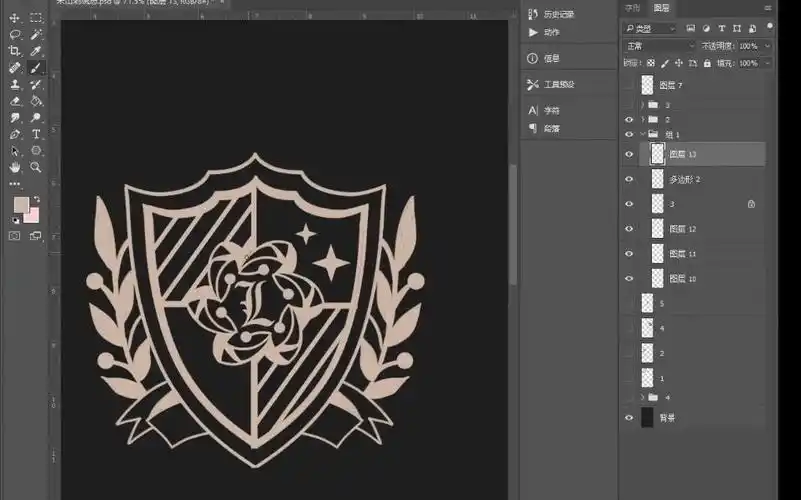This screenshot has width=801, height=500.
Task: Select the Rectangular Marquee tool
Action: (x=36, y=18)
